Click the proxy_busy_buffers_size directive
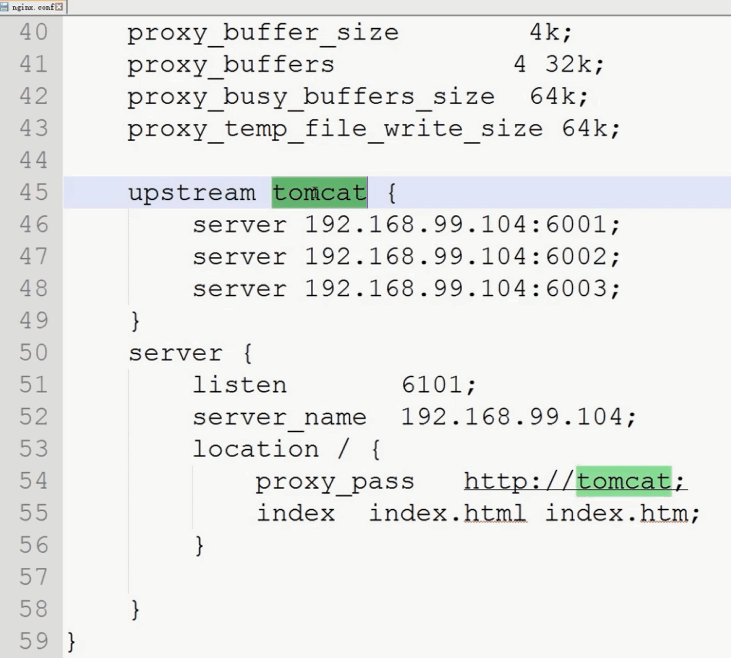Viewport: 731px width, 658px height. pos(311,97)
